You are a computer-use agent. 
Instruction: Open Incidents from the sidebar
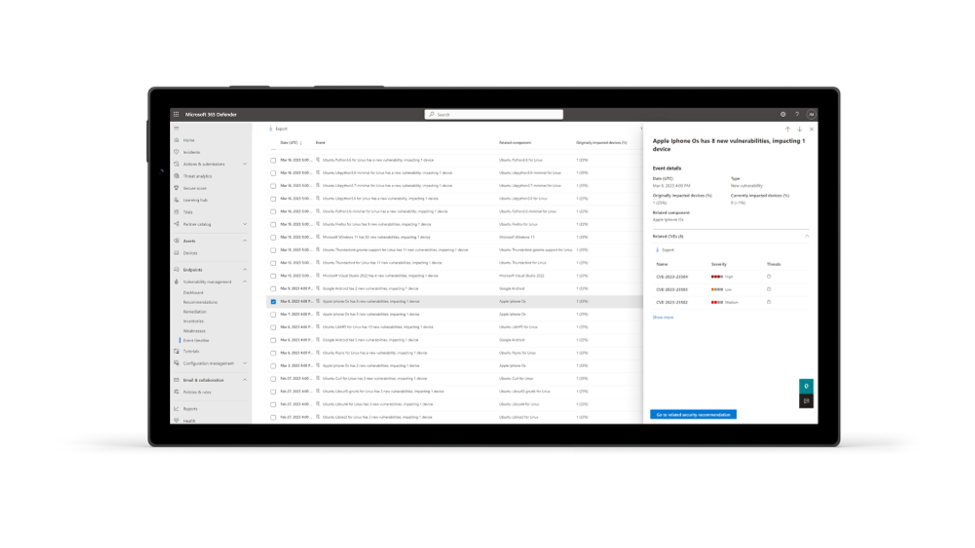192,152
